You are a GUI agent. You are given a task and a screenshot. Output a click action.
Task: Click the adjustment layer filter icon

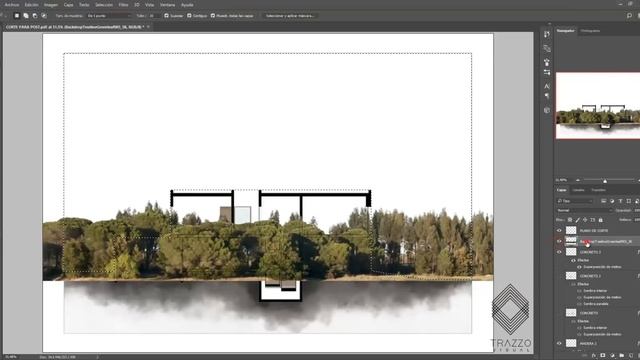coord(612,201)
